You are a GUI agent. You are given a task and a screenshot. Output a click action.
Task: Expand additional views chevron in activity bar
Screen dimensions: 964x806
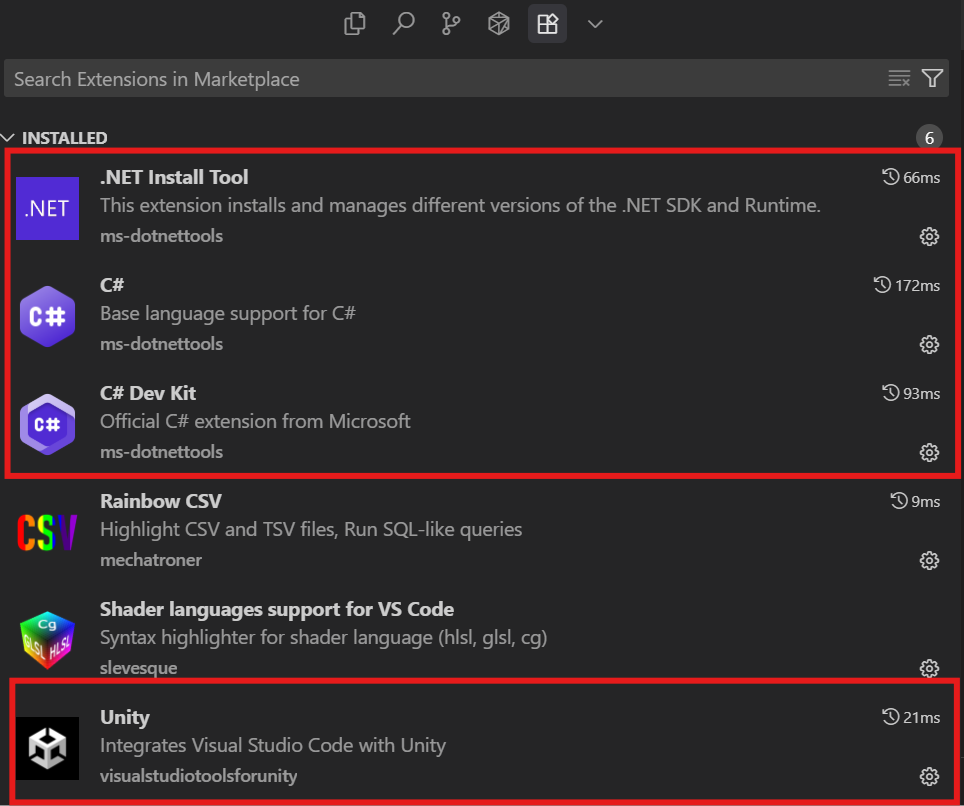tap(595, 25)
